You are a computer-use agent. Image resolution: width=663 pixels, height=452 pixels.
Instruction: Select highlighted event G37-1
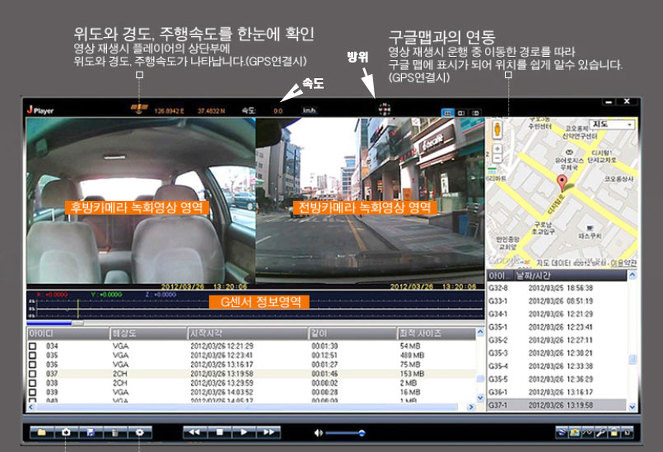[556, 405]
